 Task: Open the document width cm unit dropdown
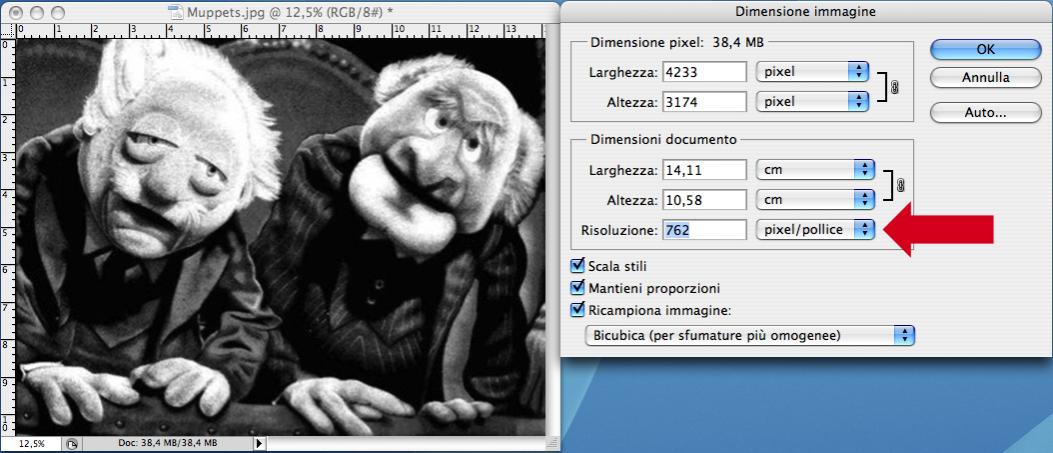[x=815, y=170]
